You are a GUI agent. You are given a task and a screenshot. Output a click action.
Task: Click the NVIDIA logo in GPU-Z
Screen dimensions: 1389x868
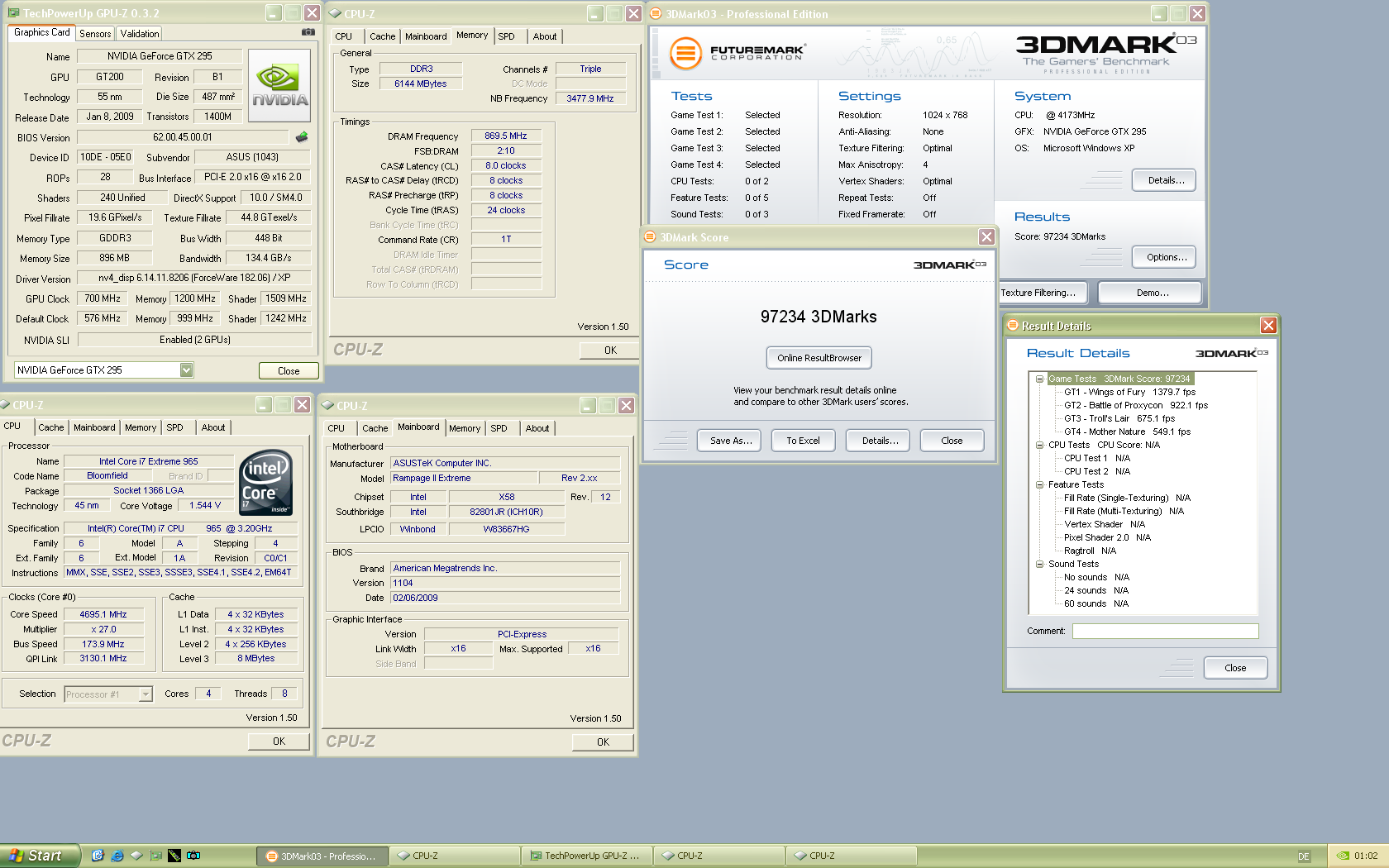(x=279, y=86)
